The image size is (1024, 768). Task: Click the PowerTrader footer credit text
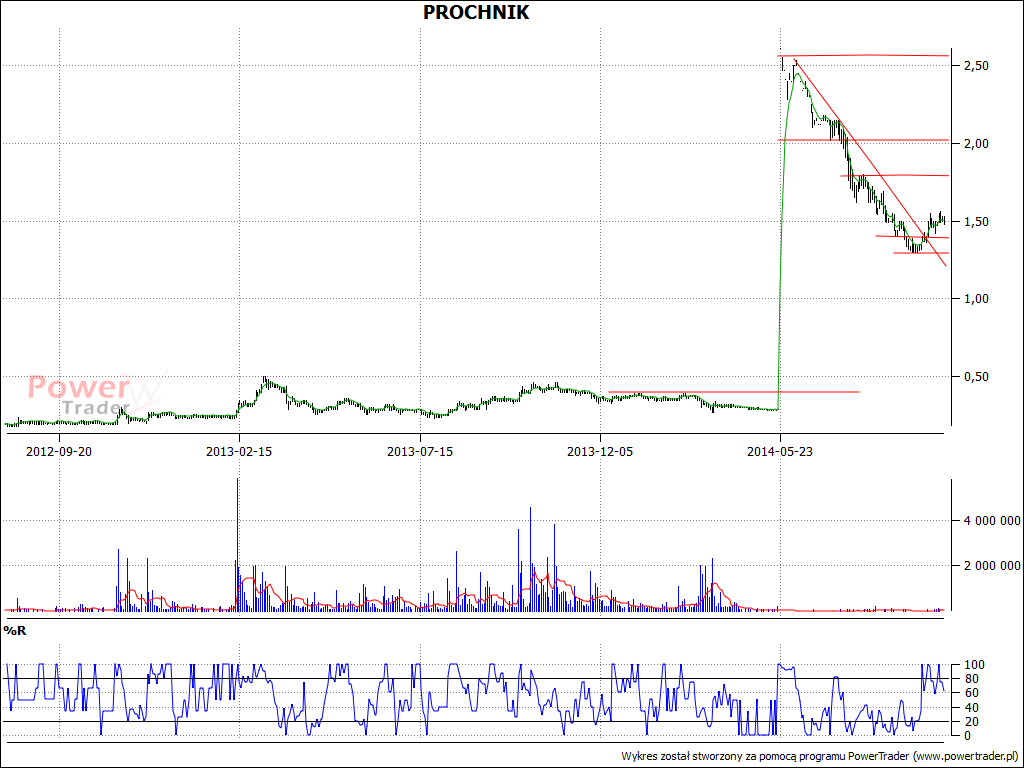pyautogui.click(x=820, y=756)
